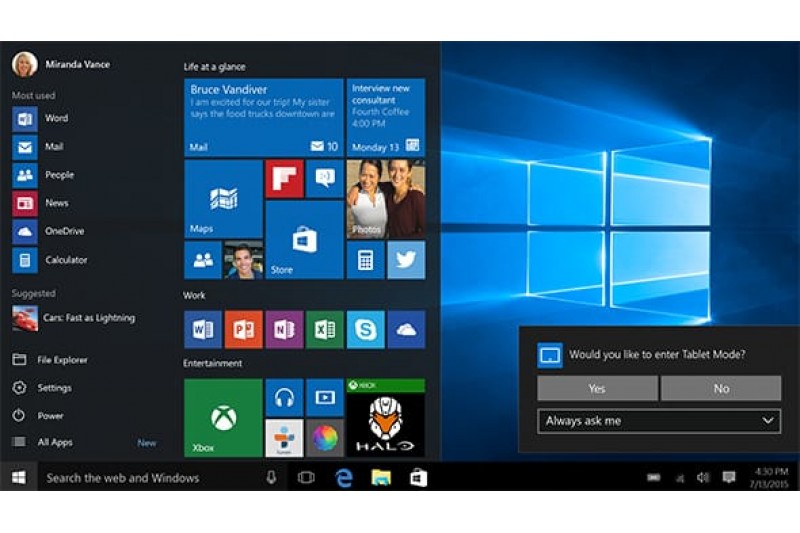The width and height of the screenshot is (800, 533).
Task: Open the OneDrive cloud tile under Work
Action: (x=406, y=329)
